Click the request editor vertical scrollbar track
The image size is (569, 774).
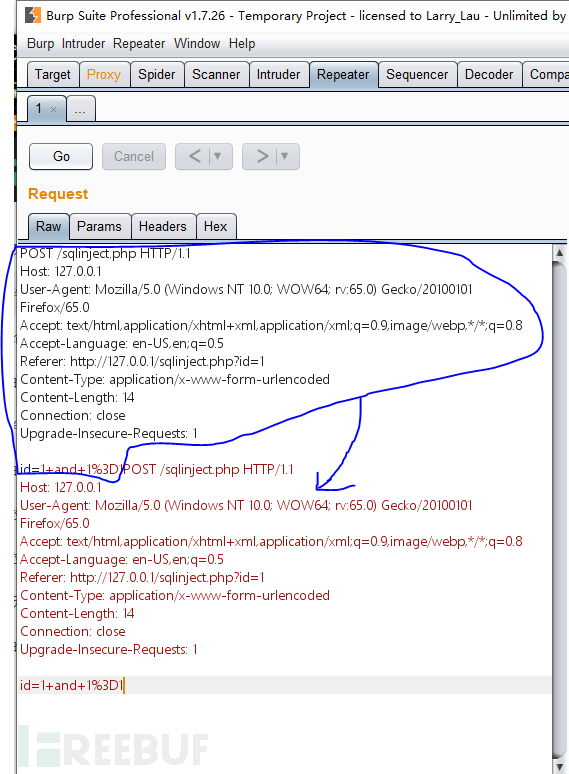[559, 508]
